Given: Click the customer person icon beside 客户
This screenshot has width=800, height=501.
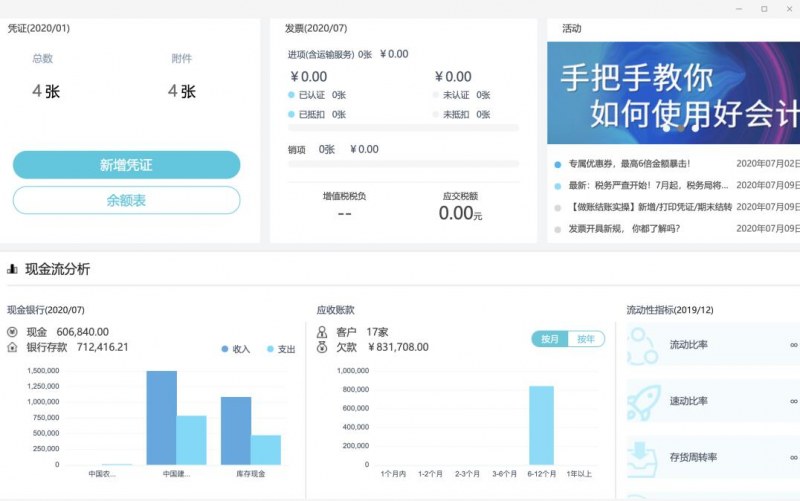Looking at the screenshot, I should pyautogui.click(x=322, y=332).
